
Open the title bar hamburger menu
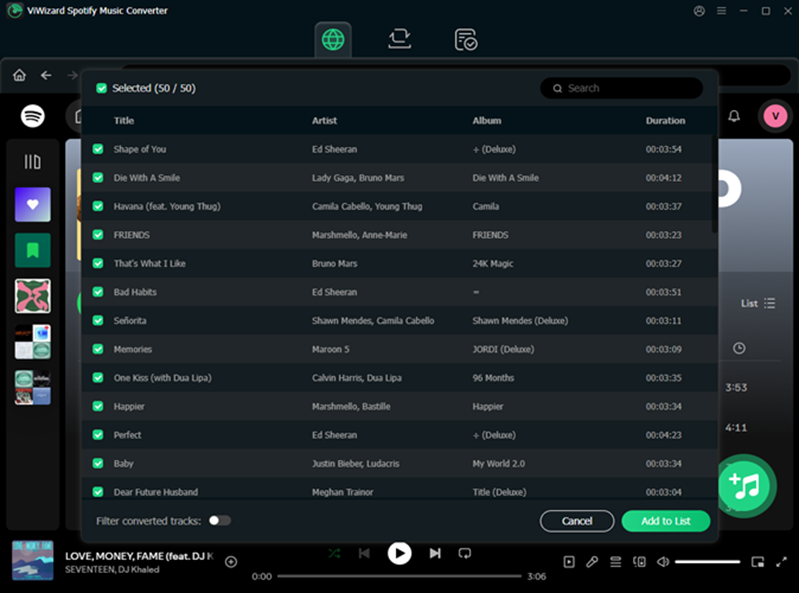click(721, 11)
